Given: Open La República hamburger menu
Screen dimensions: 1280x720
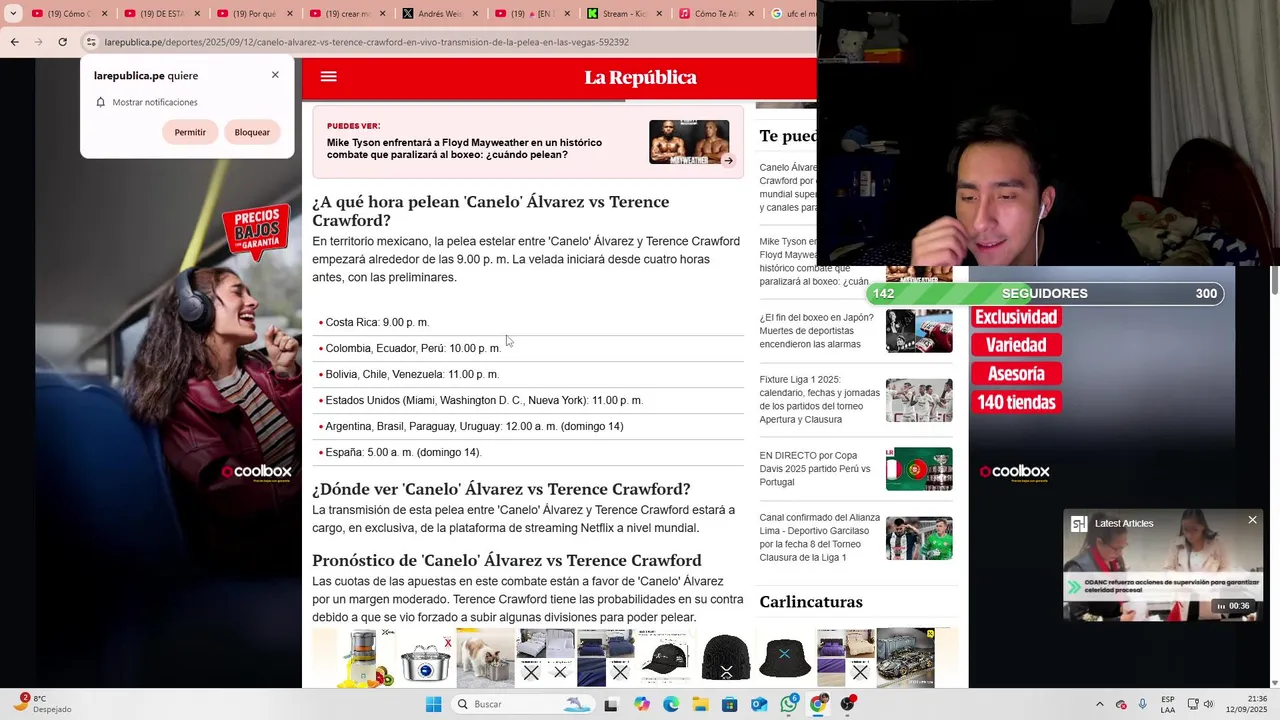Looking at the screenshot, I should click(328, 77).
